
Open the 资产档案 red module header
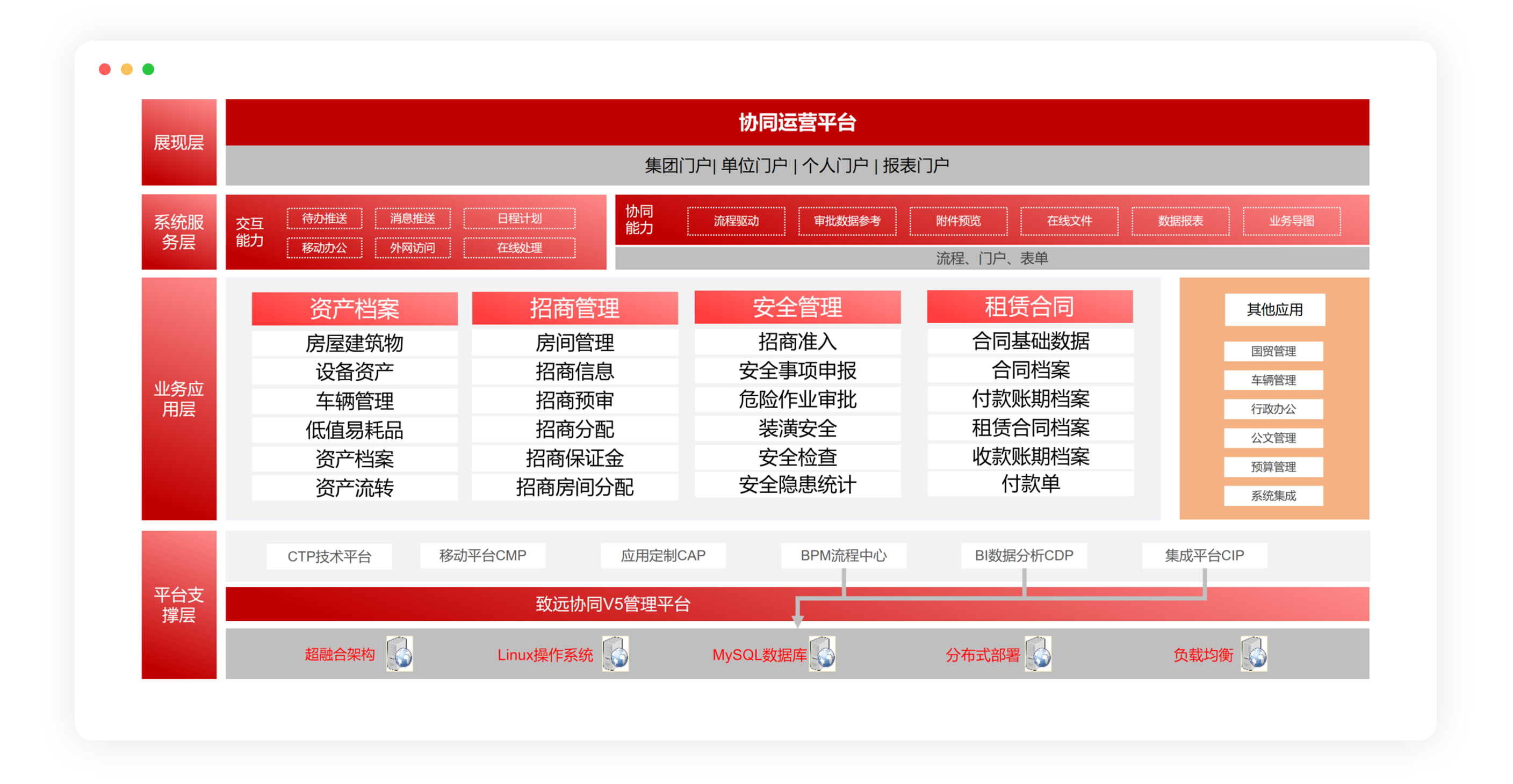point(355,309)
